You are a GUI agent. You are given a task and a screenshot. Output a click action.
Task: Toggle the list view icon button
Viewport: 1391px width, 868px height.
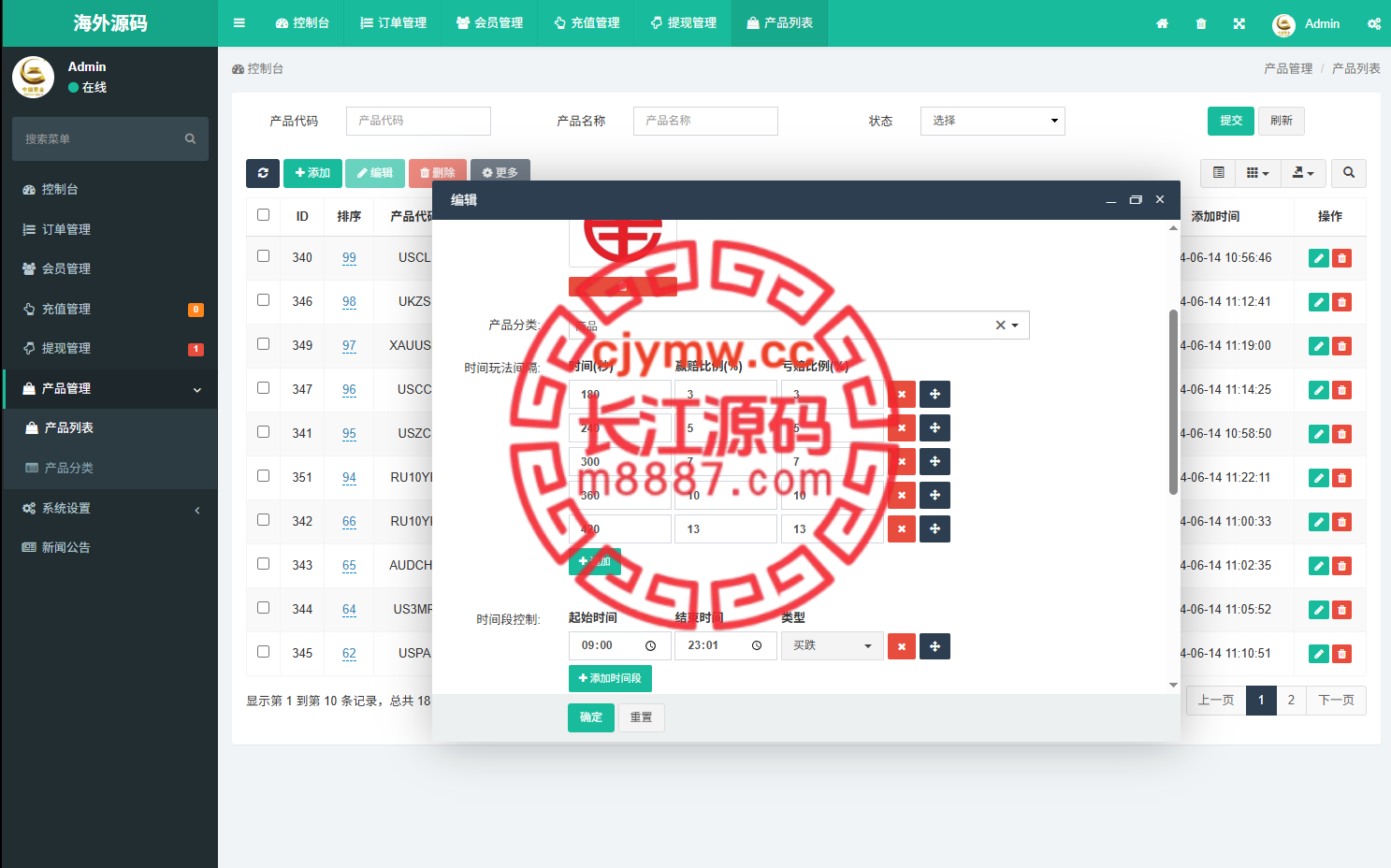coord(1218,173)
